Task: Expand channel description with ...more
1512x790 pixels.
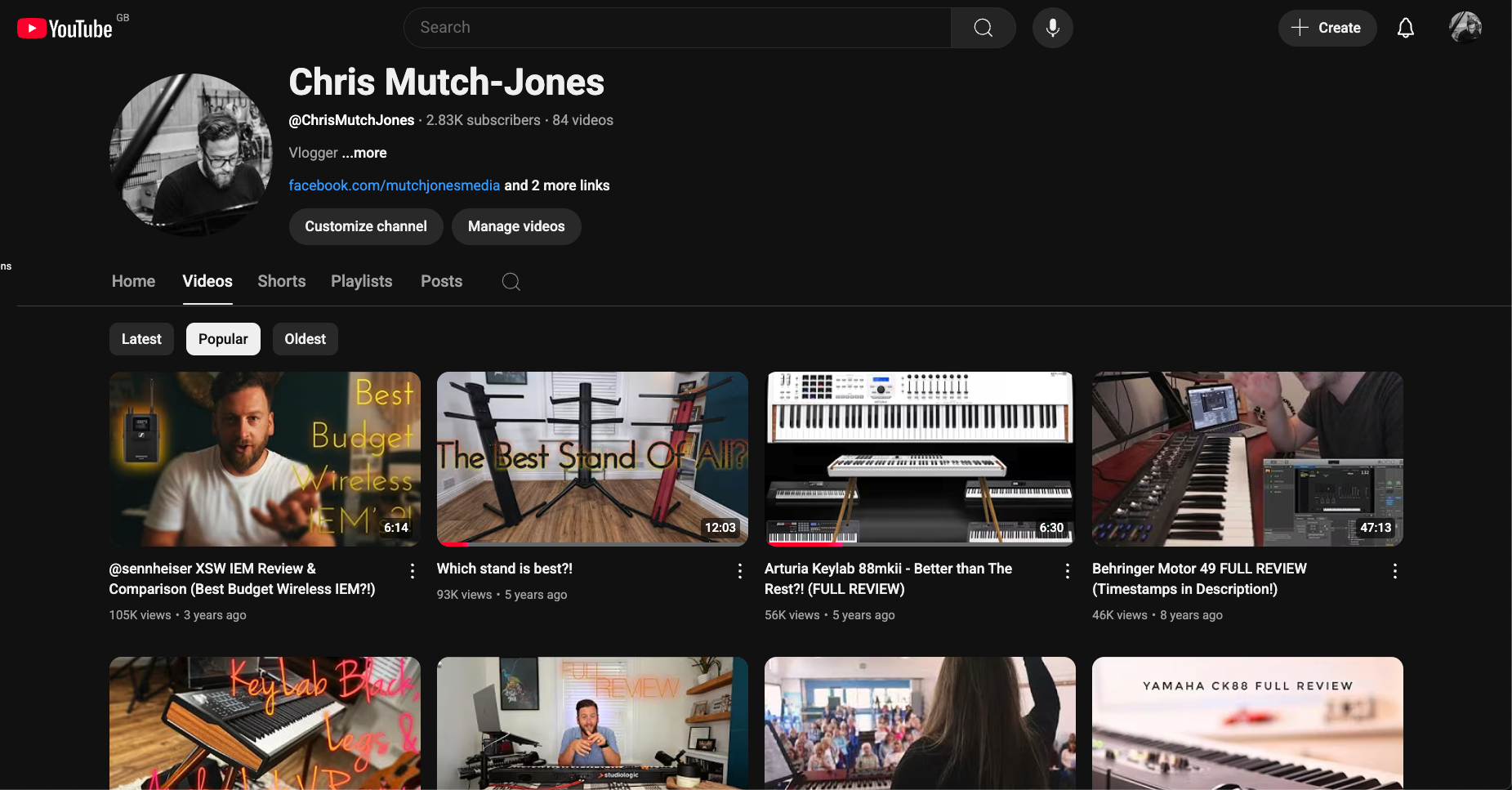Action: 364,153
